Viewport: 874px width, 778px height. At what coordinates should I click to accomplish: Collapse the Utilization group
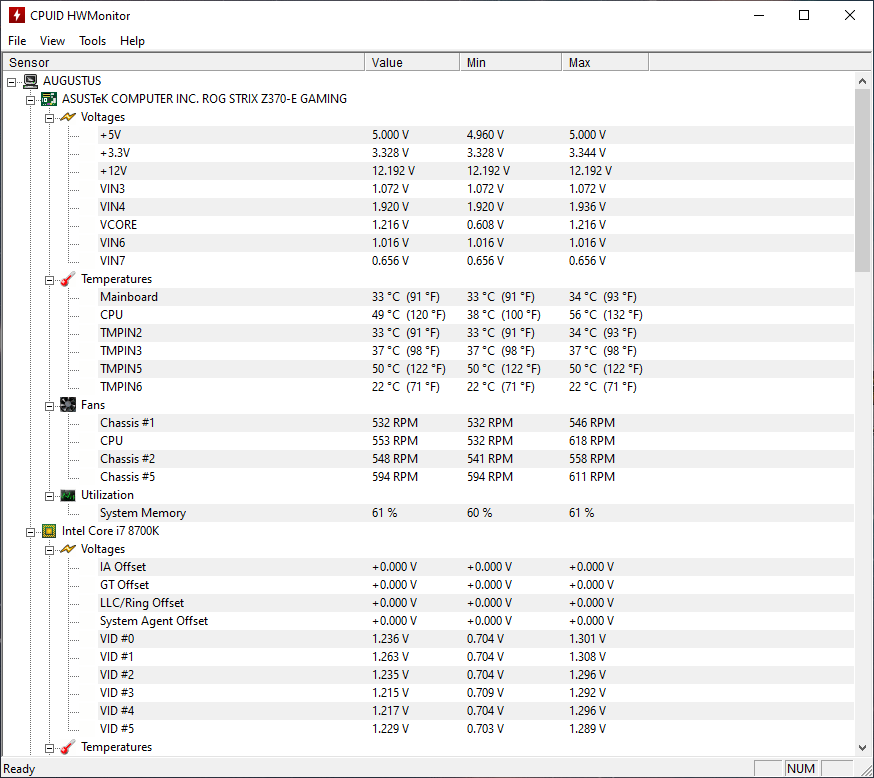(x=49, y=496)
